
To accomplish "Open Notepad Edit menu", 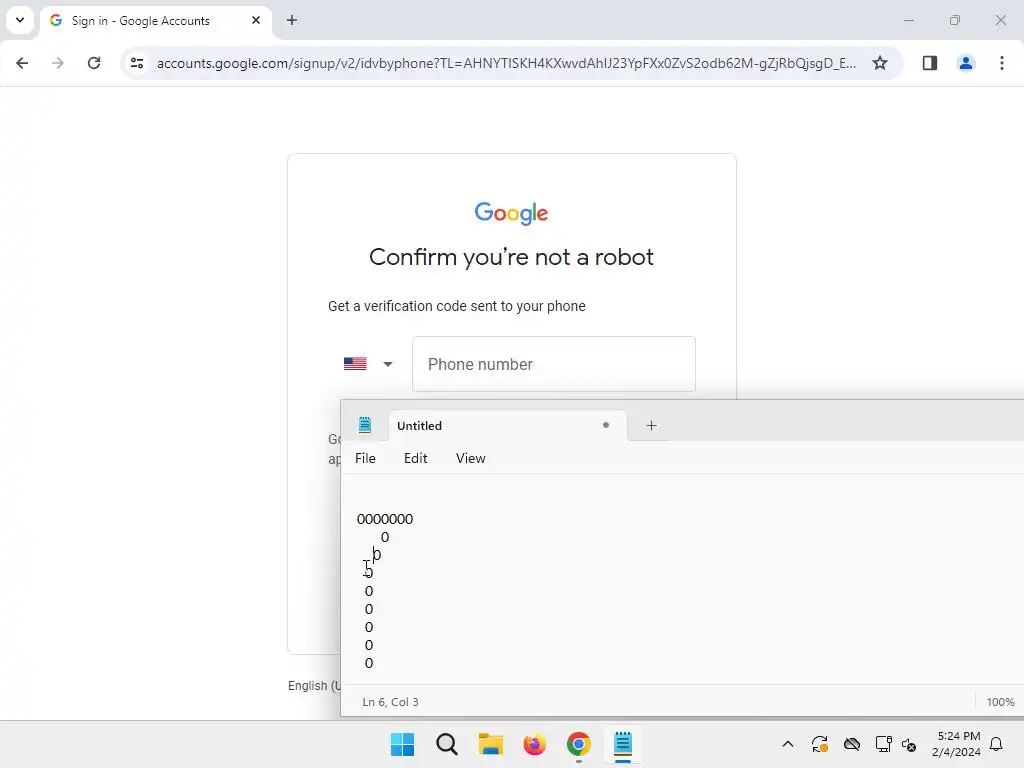I will tap(415, 458).
